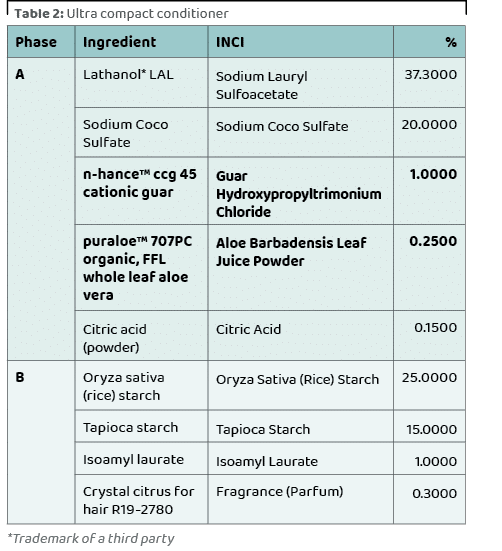Select the Lathanol LAL ingredient cell
The height and width of the screenshot is (551, 502).
pos(141,83)
